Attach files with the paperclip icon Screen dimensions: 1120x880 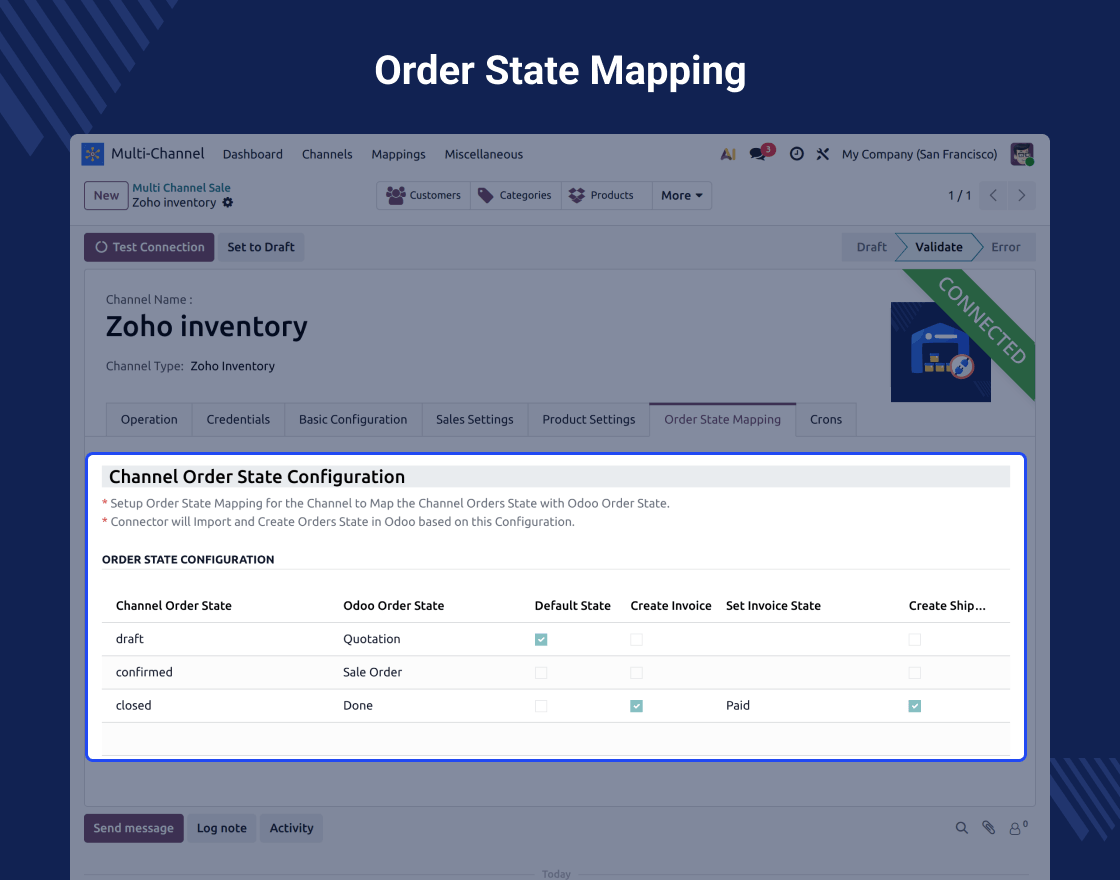point(989,828)
